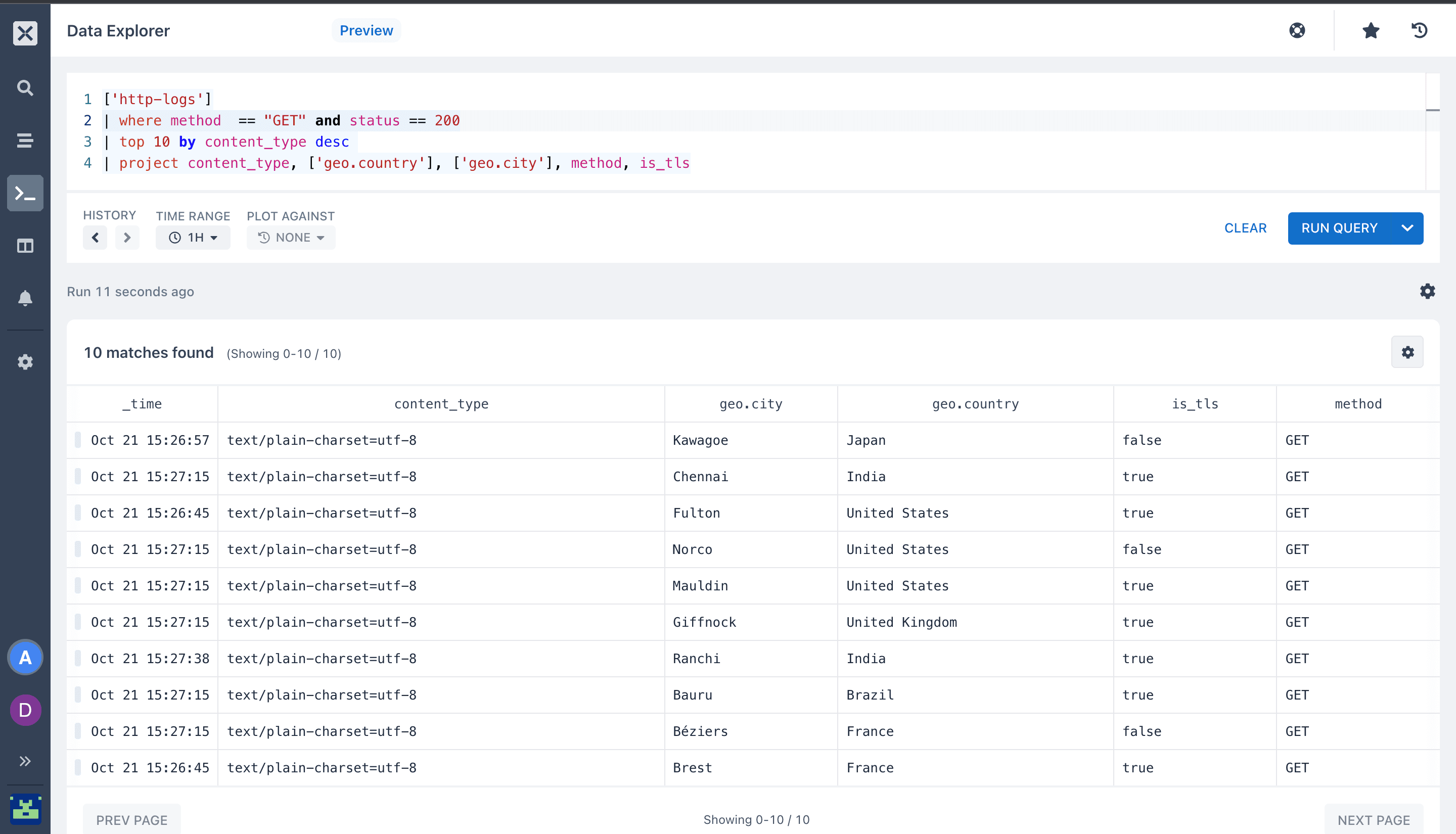
Task: Go to the previous query in history
Action: (95, 238)
